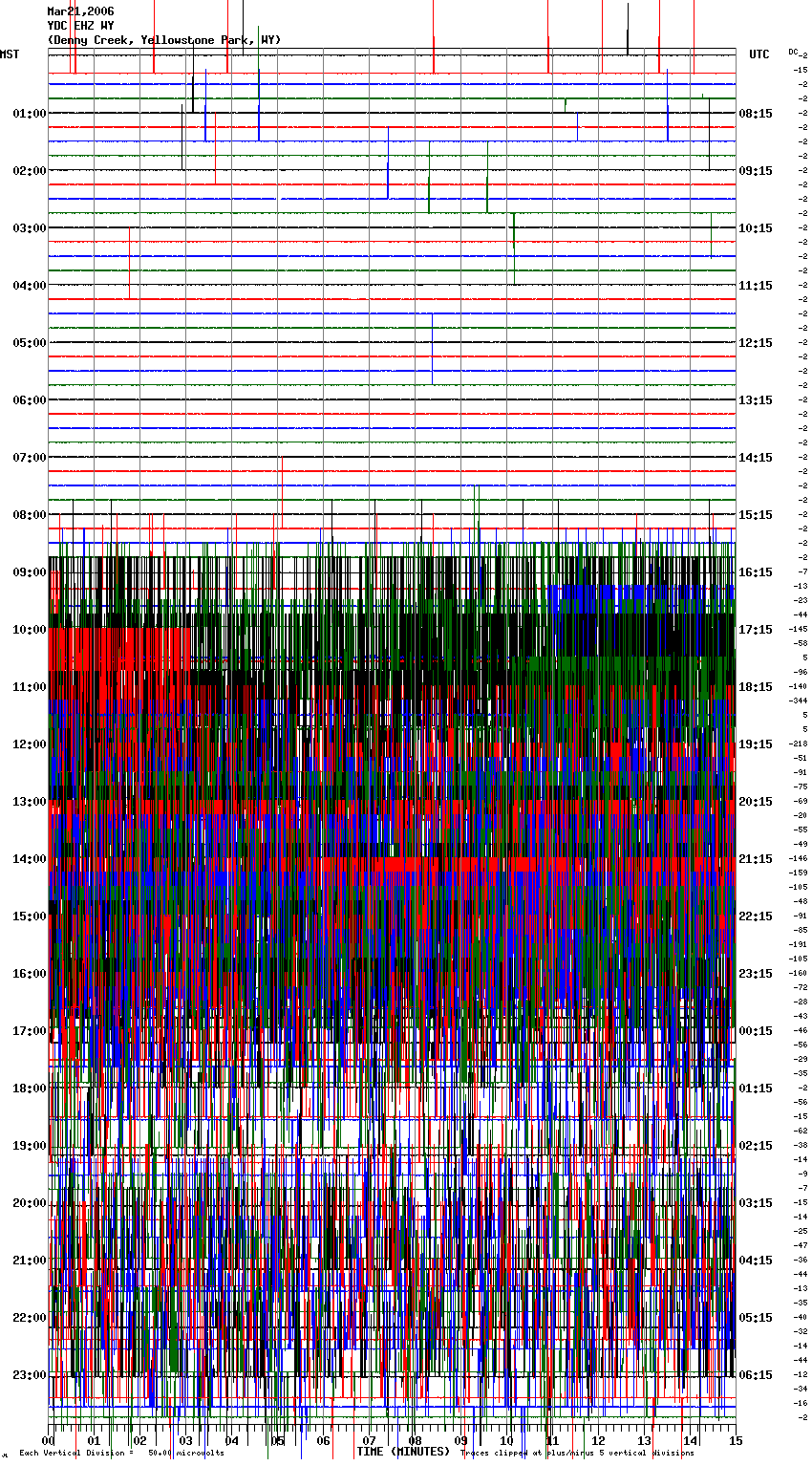Screen dimensions: 812x1466
Task: Pick minute 01 on the bottom axis
Action: tap(94, 1440)
